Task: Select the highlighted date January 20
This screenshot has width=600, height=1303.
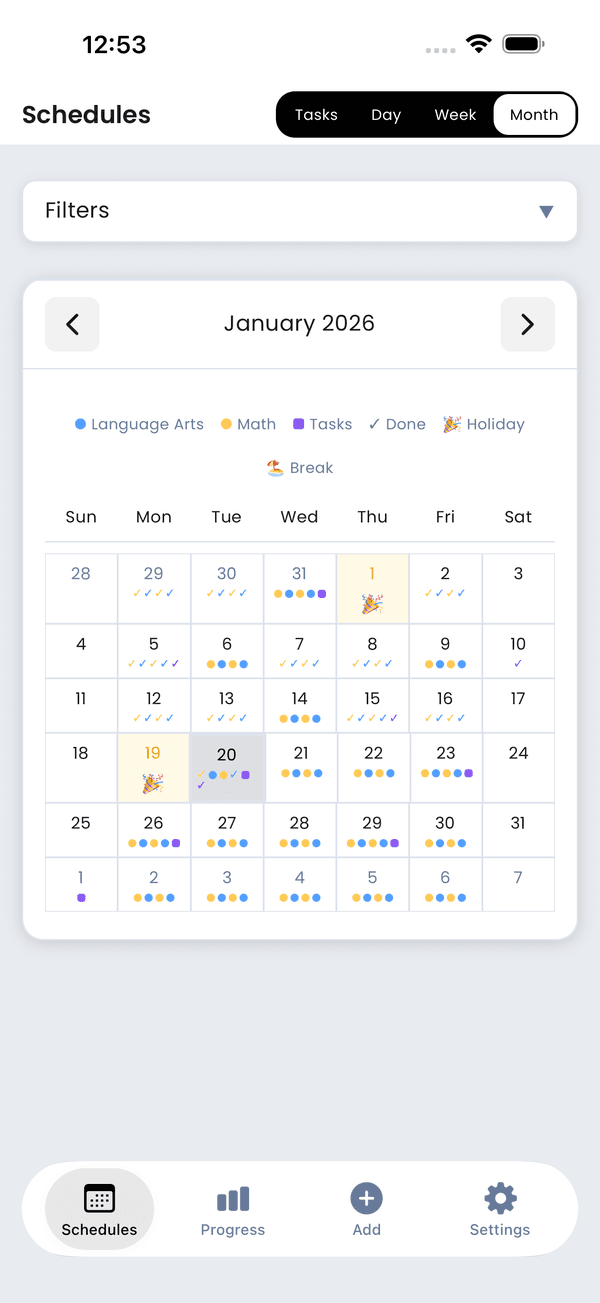Action: pyautogui.click(x=226, y=767)
